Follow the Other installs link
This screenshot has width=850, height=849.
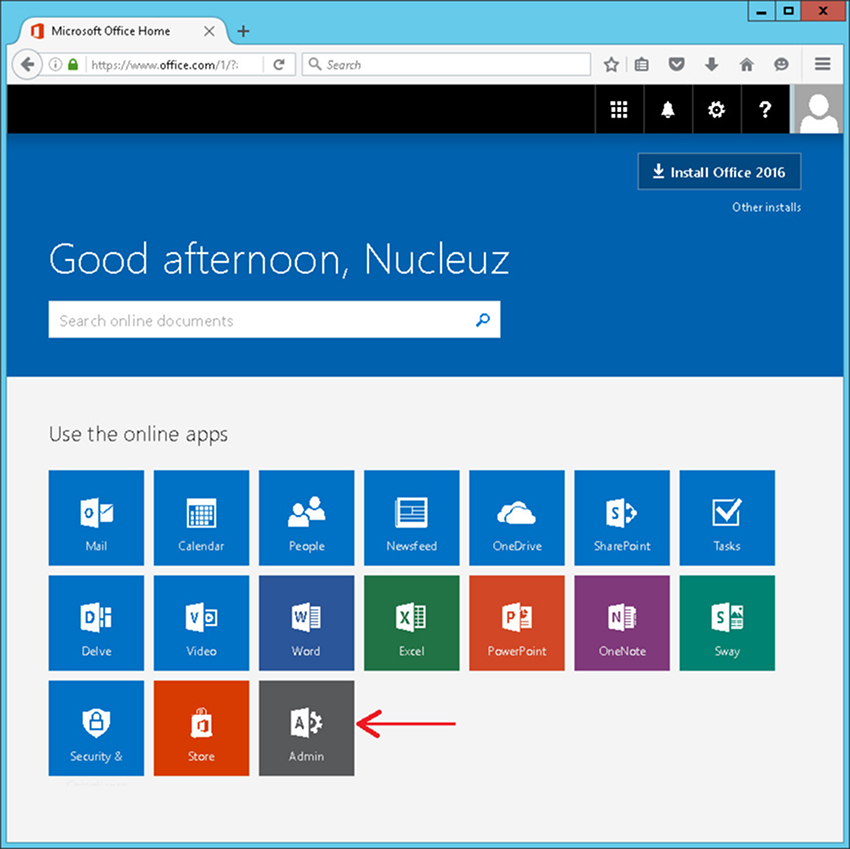(766, 207)
